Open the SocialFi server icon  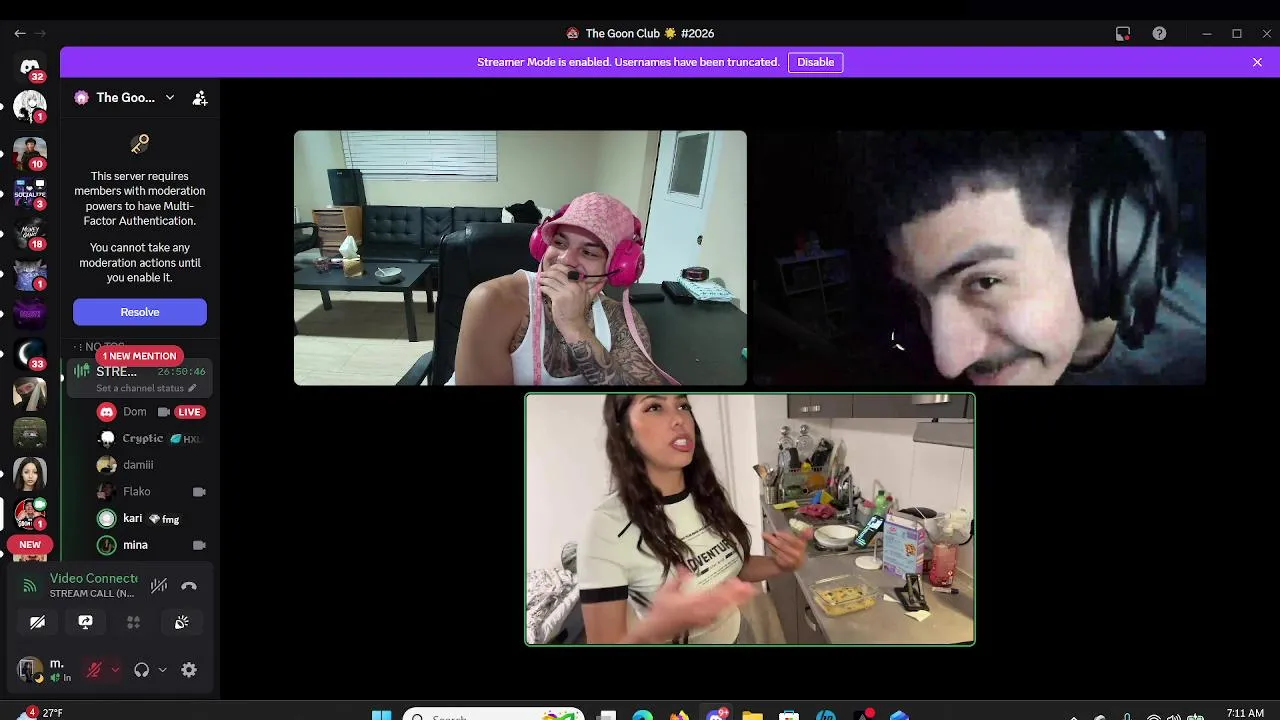30,193
